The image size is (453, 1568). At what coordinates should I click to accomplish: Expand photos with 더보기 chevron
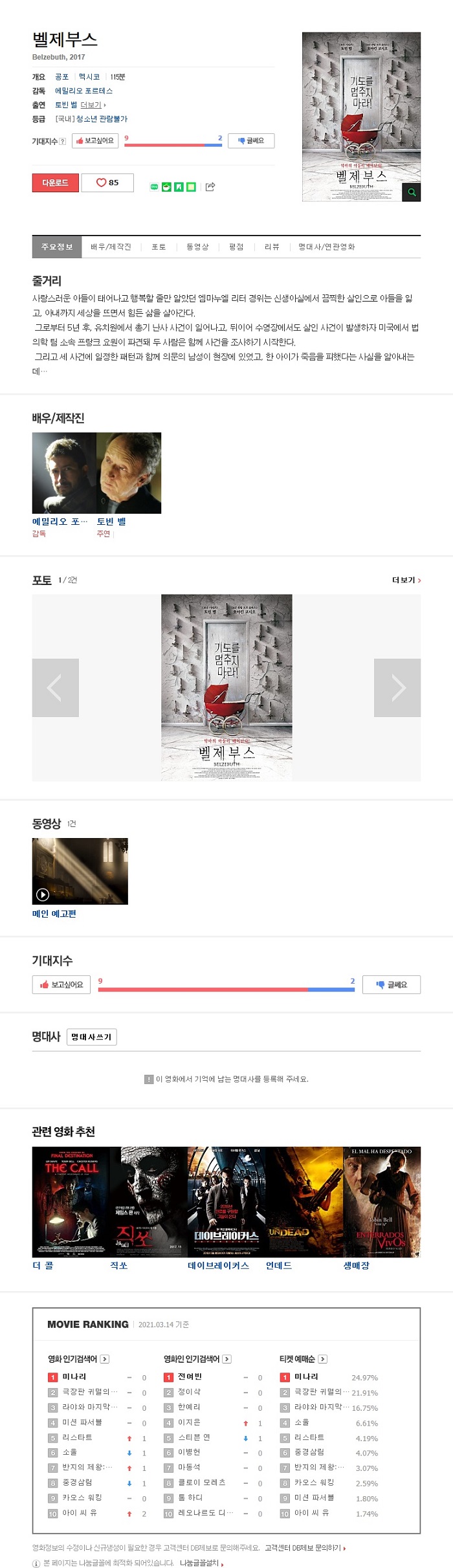point(406,580)
